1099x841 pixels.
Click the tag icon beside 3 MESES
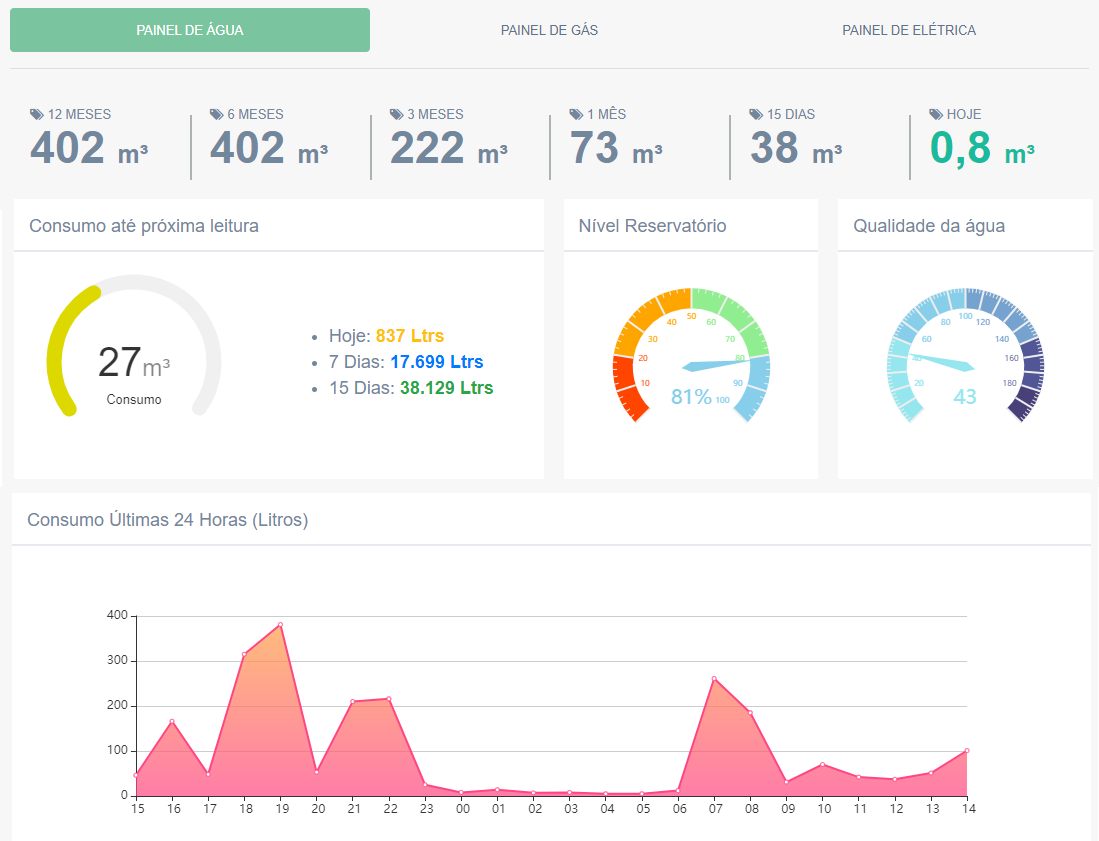coord(397,115)
